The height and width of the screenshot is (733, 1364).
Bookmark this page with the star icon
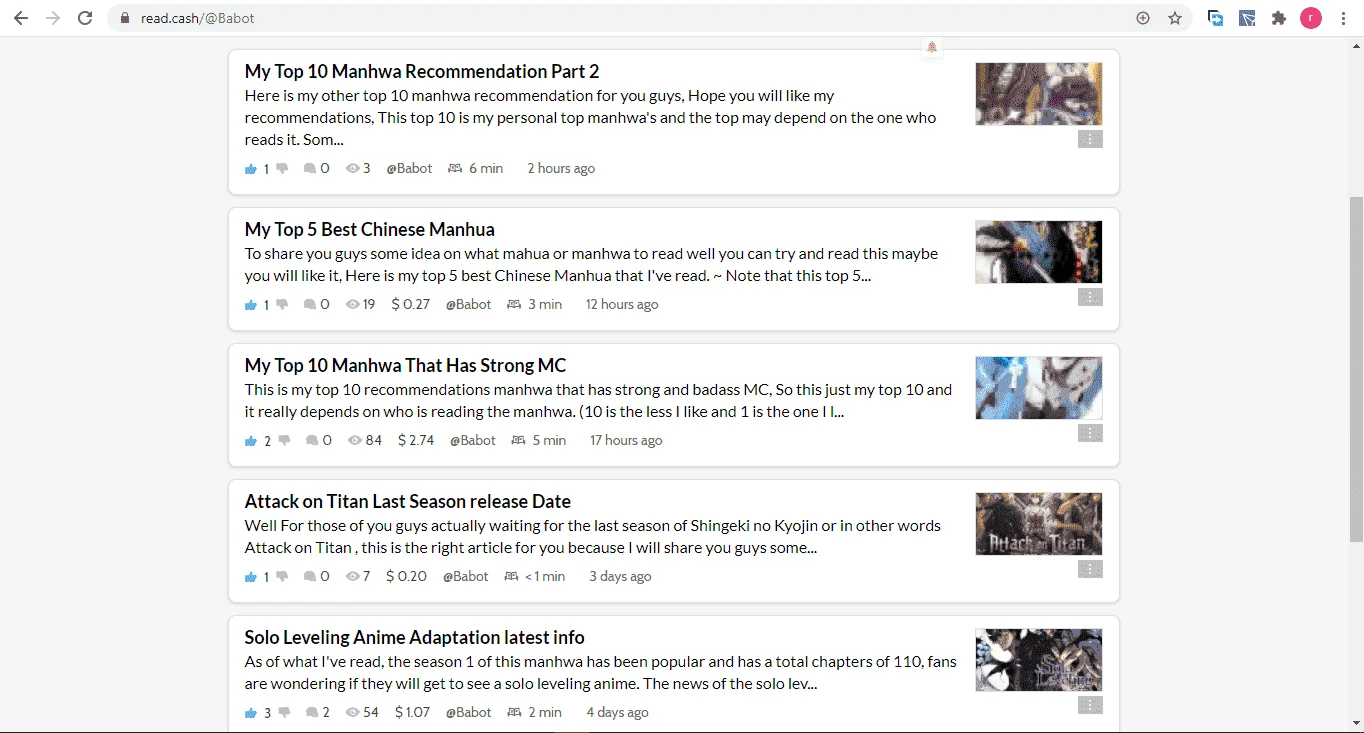[1175, 18]
